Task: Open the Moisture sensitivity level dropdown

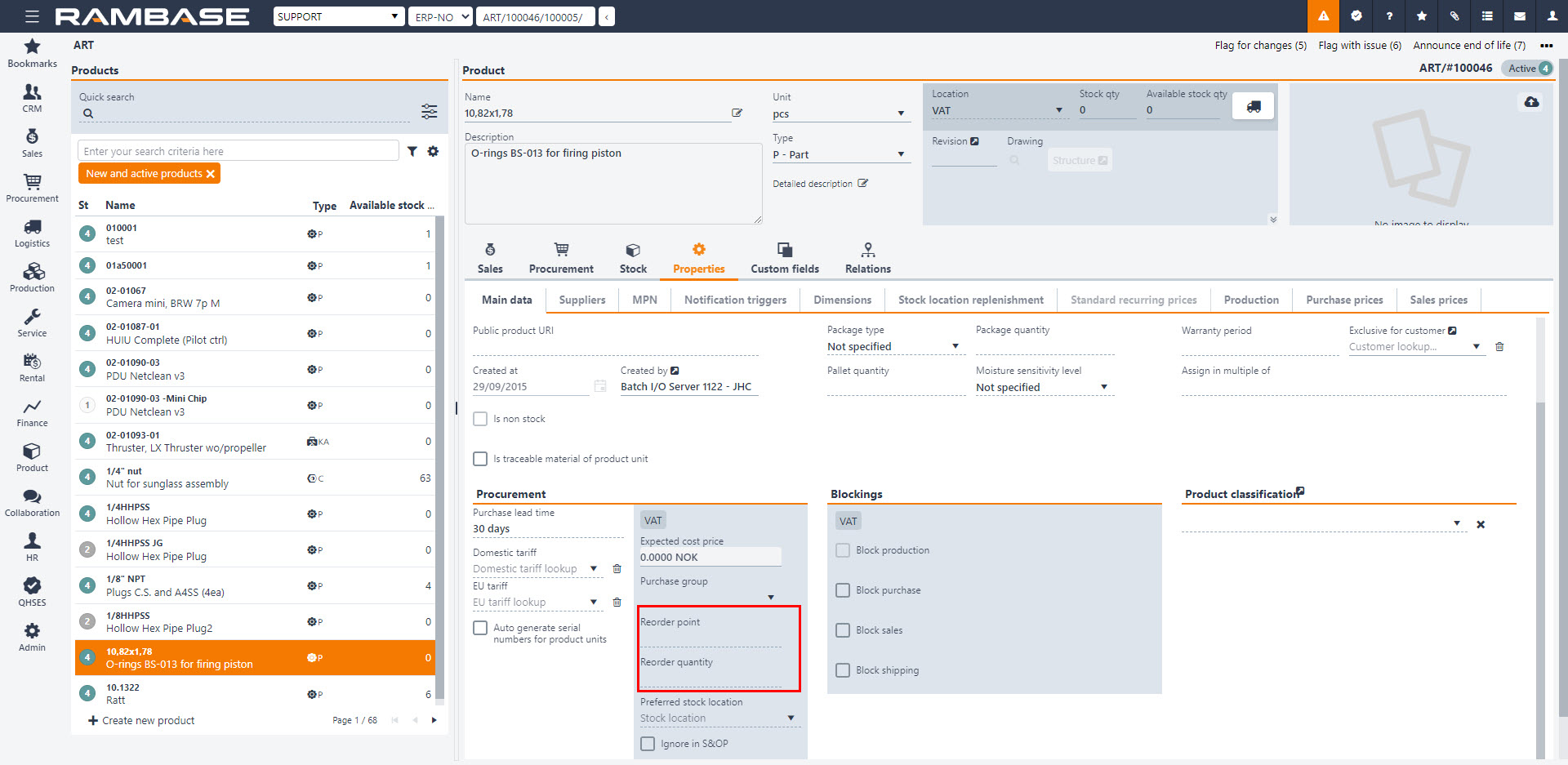Action: (x=1103, y=388)
